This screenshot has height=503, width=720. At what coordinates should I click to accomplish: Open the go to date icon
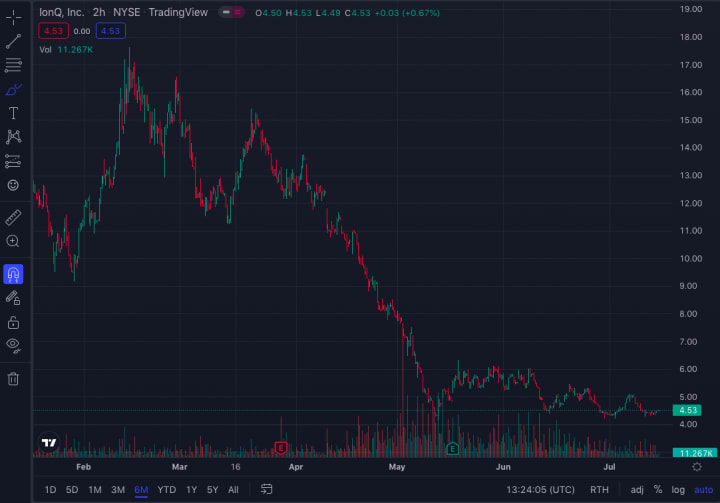coord(266,490)
